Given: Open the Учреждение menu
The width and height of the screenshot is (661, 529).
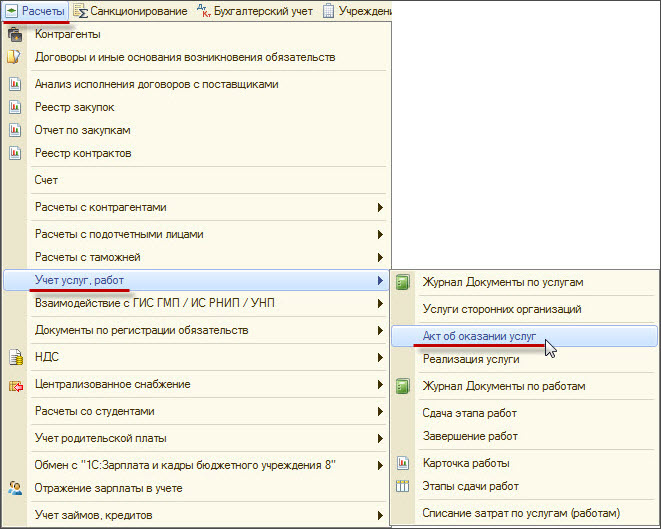Looking at the screenshot, I should click(x=357, y=11).
